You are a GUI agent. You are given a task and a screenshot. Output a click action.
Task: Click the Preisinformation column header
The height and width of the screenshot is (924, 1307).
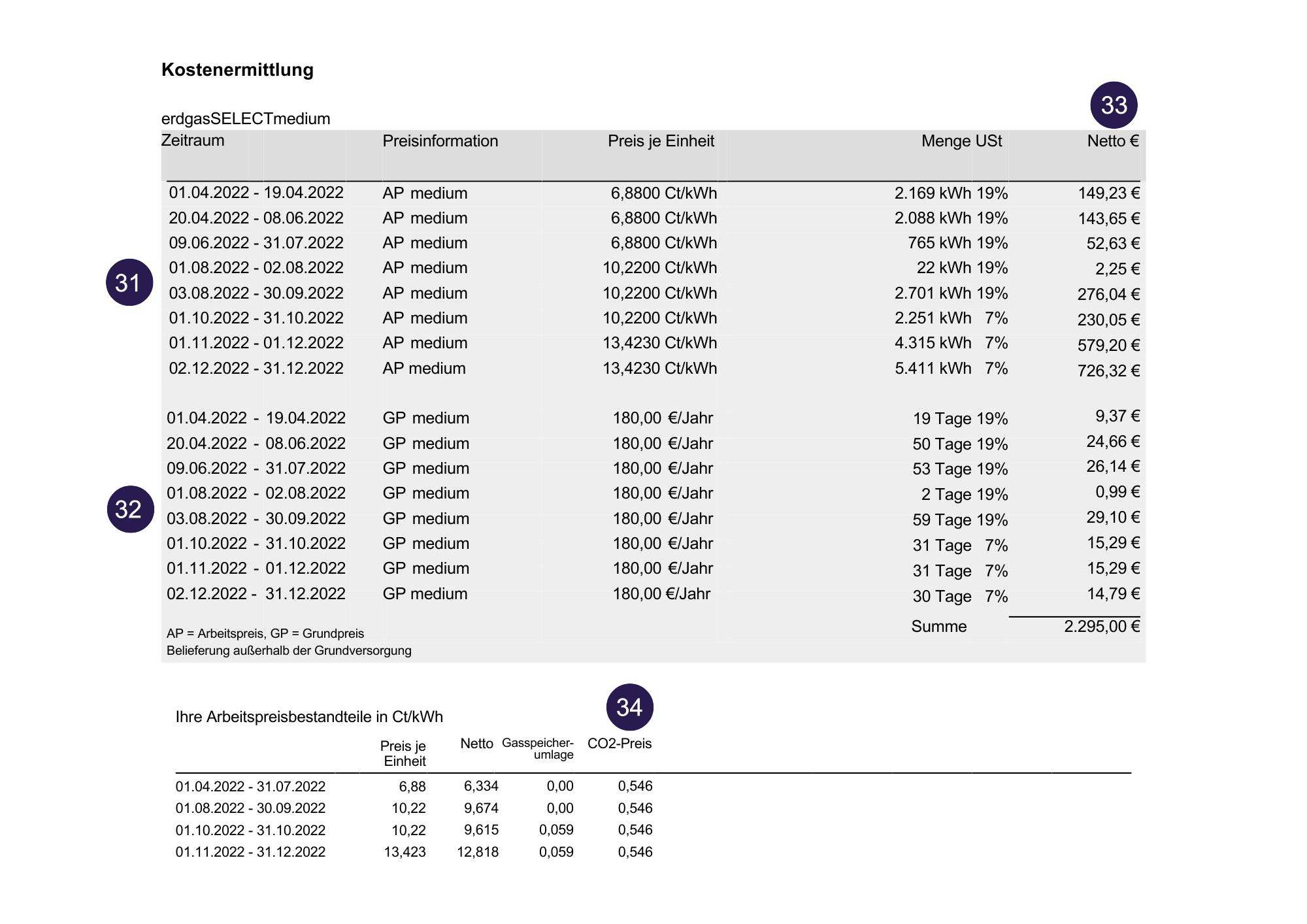(440, 141)
